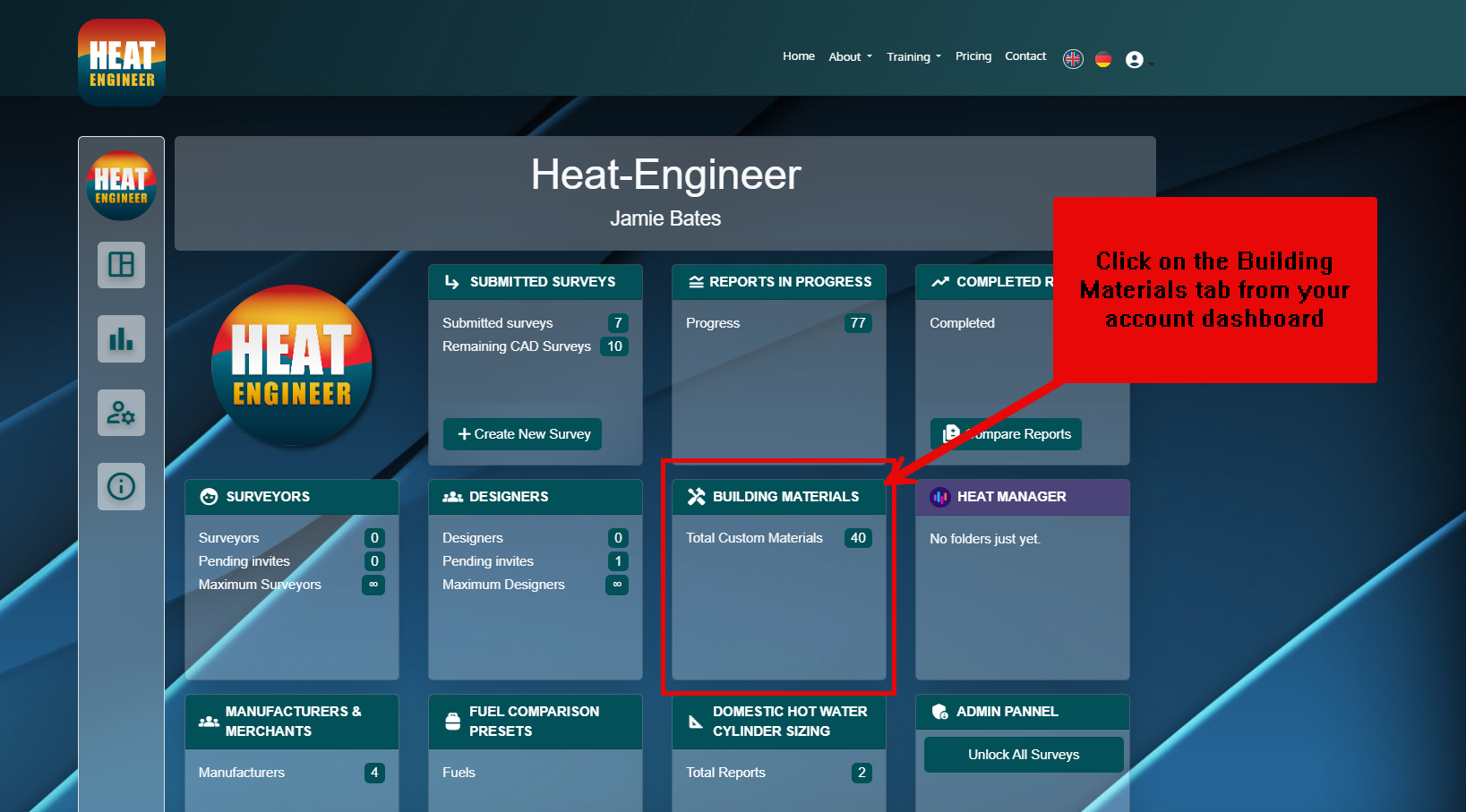This screenshot has height=812, width=1466.
Task: Open the user settings sidebar icon
Action: 121,413
